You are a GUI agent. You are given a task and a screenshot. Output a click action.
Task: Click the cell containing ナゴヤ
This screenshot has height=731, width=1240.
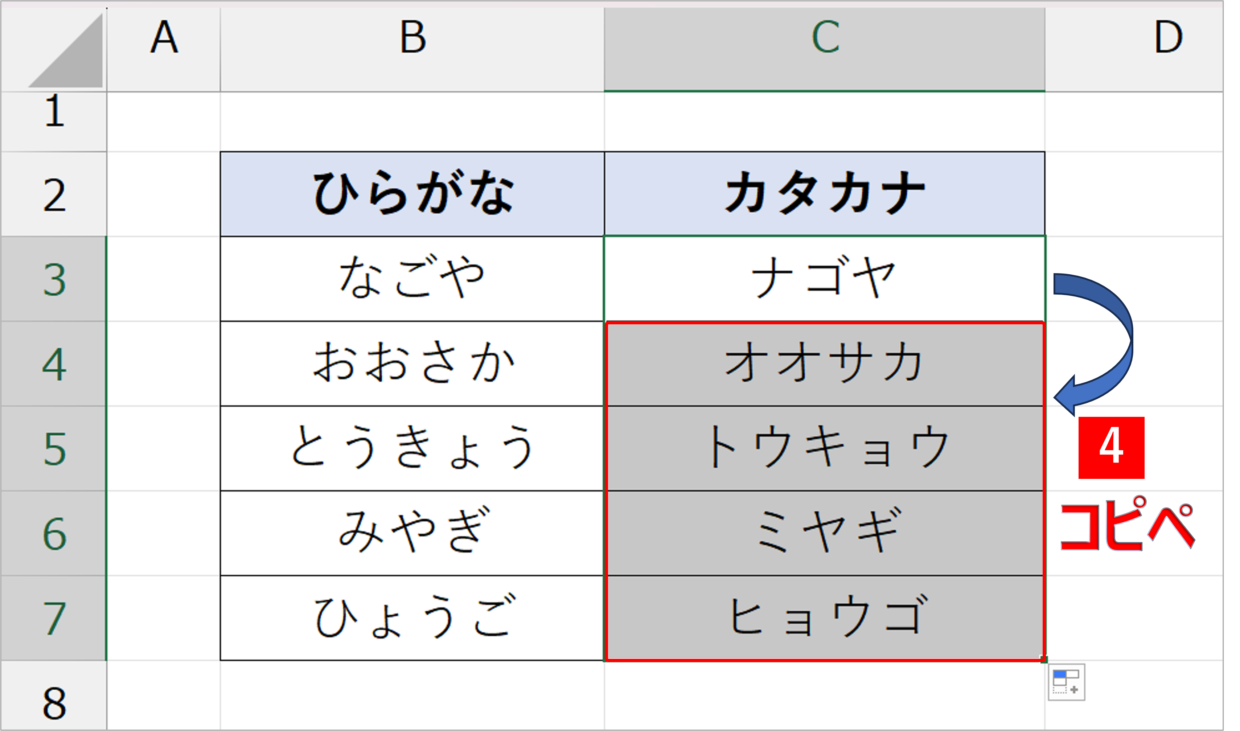pos(825,279)
